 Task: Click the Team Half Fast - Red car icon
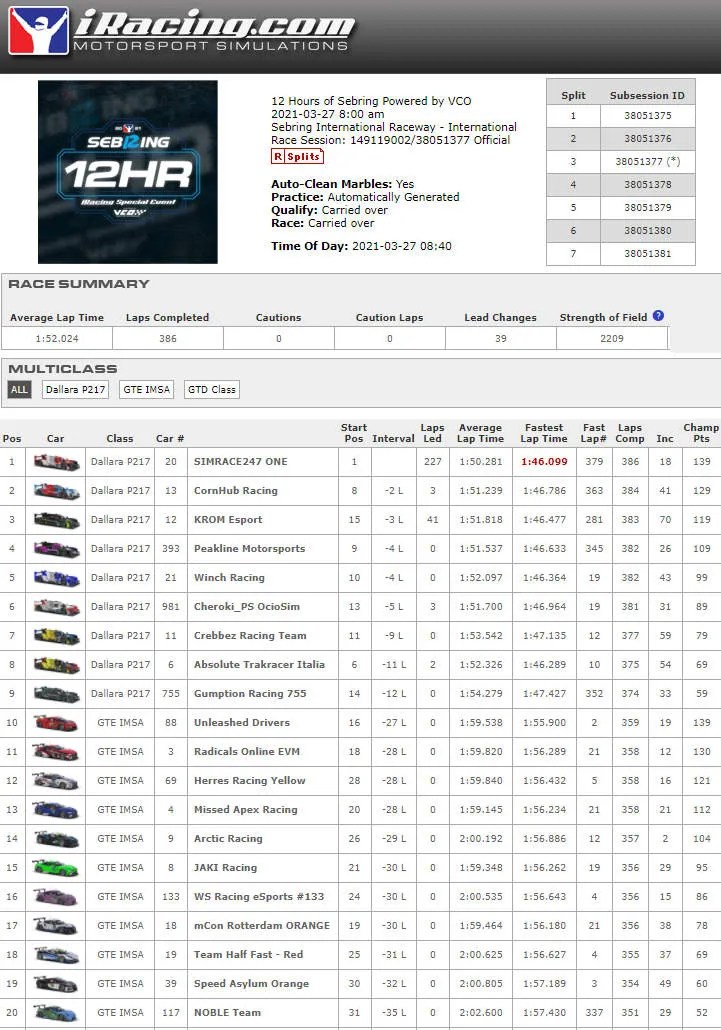(56, 954)
